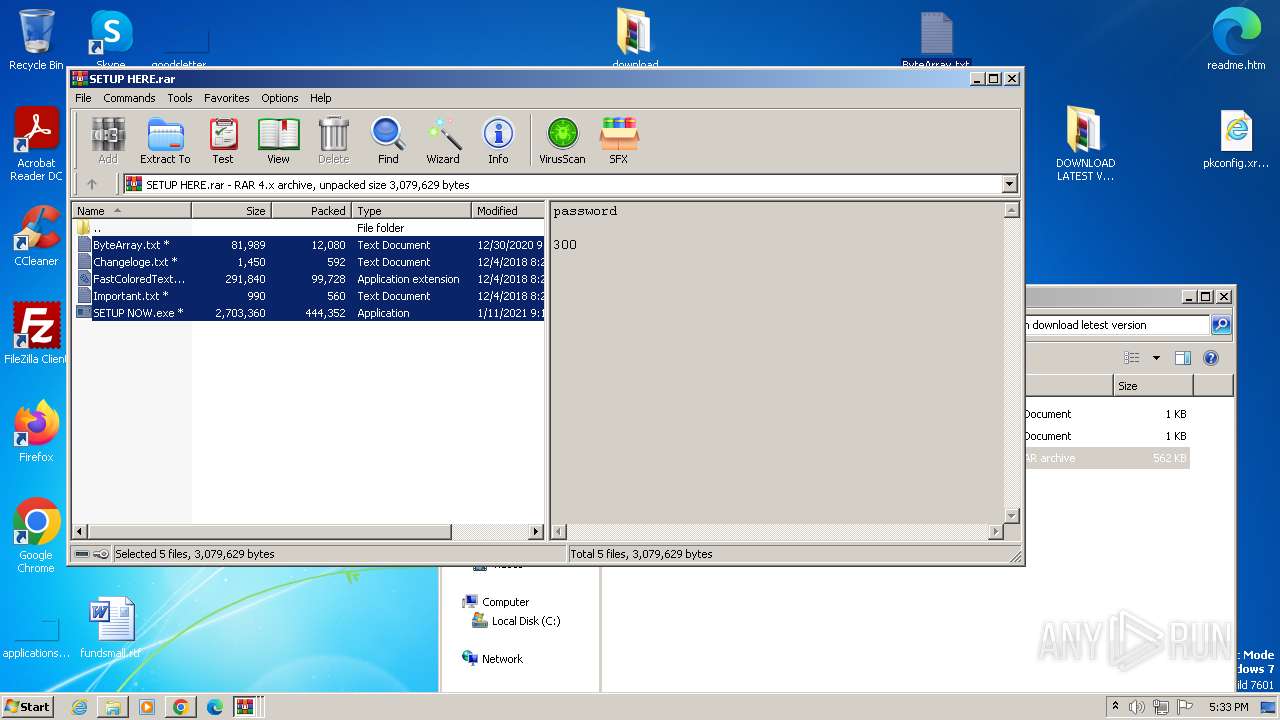Open Acrobat Reader DC desktop icon
The width and height of the screenshot is (1280, 720).
click(36, 145)
